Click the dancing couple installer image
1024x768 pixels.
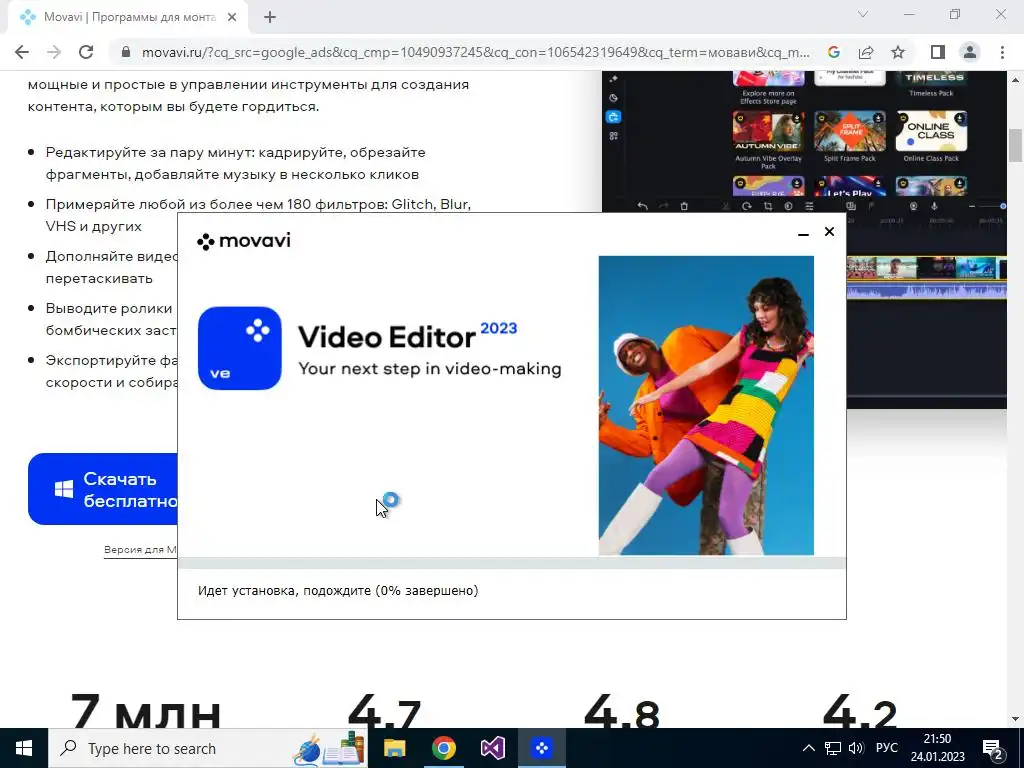706,406
